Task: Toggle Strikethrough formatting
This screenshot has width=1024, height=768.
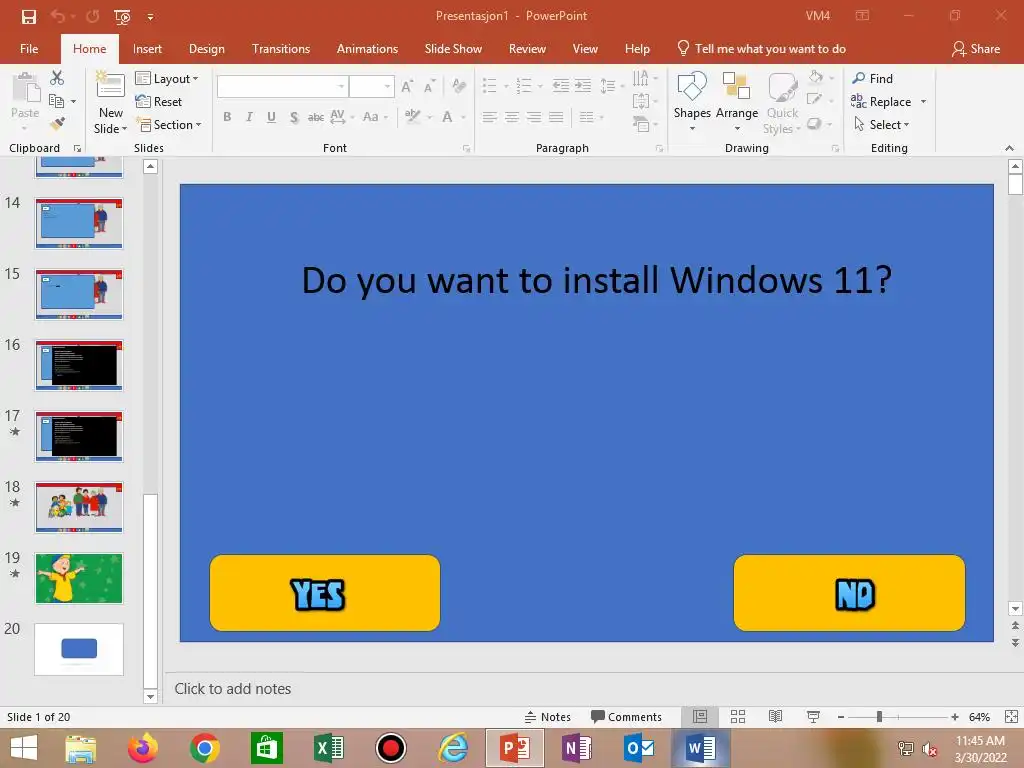Action: point(315,117)
